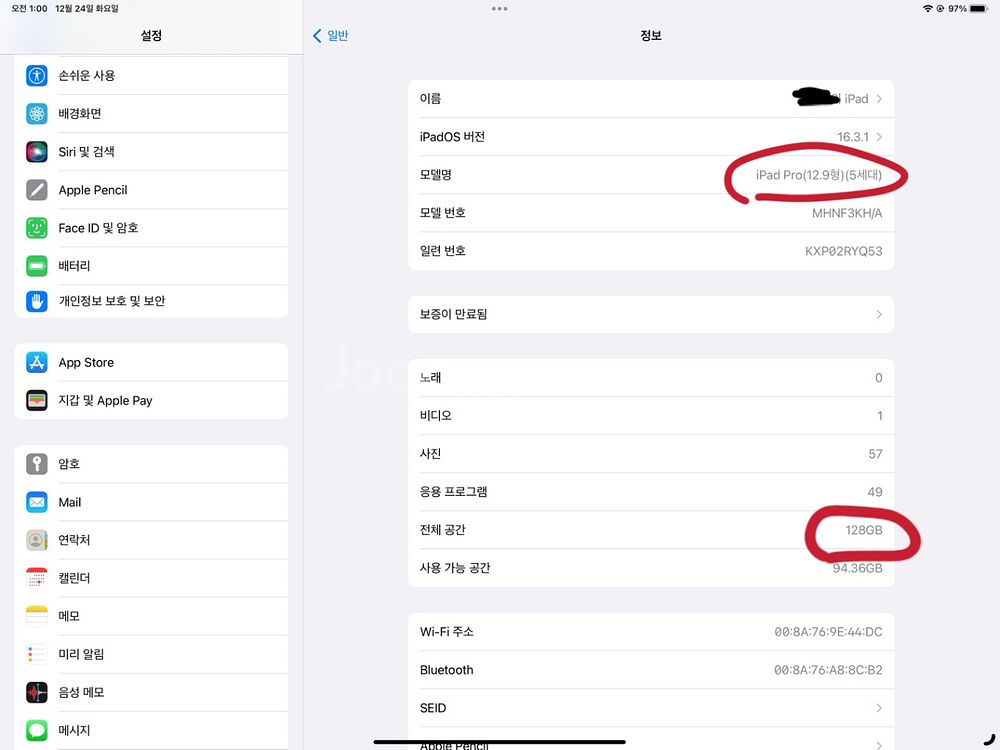Open iPadOS 버전 chevron for version details

click(879, 137)
